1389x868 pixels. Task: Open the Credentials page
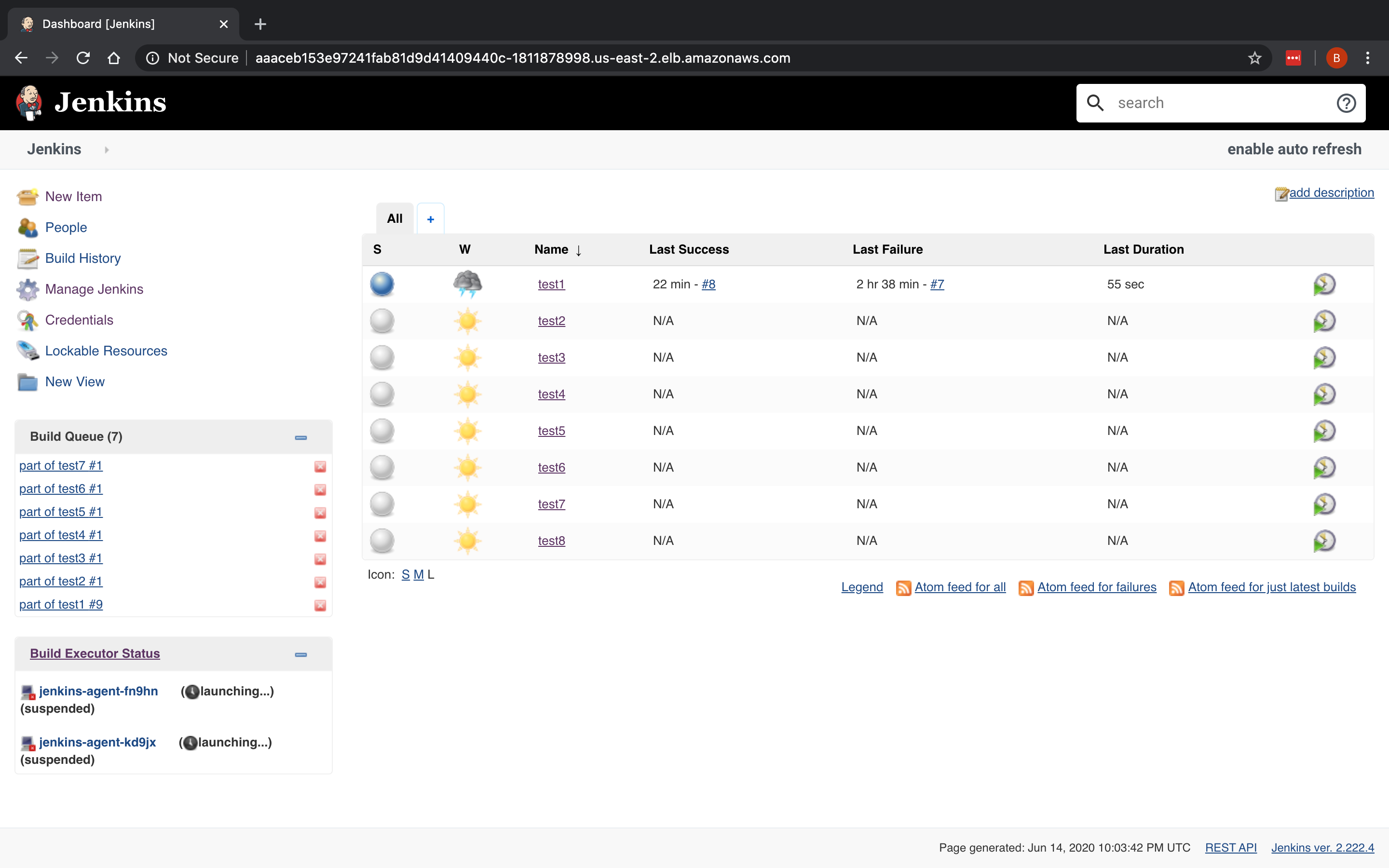click(79, 320)
